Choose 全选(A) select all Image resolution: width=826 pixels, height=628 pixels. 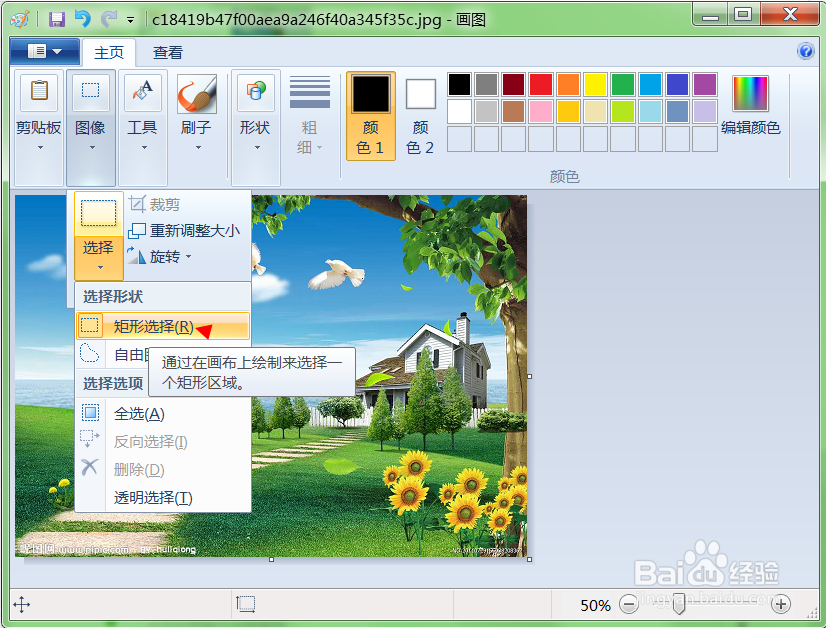click(x=163, y=414)
